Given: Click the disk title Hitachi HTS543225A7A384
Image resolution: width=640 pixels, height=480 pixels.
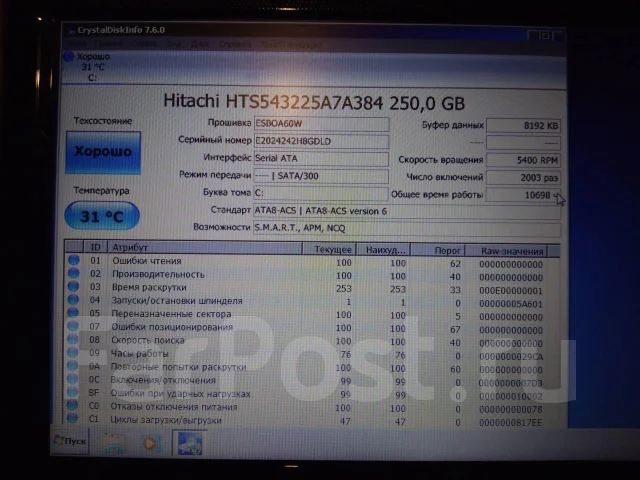Looking at the screenshot, I should (x=273, y=102).
